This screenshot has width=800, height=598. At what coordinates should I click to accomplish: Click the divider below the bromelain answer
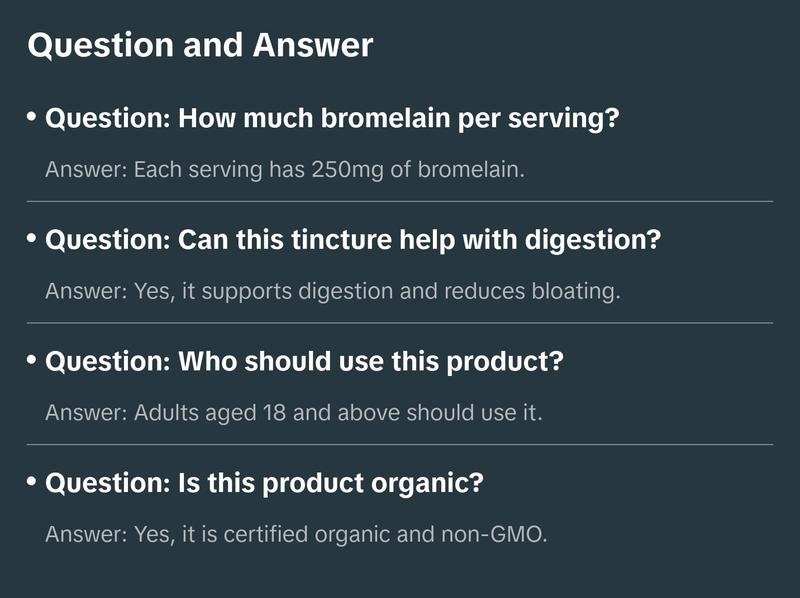[400, 201]
